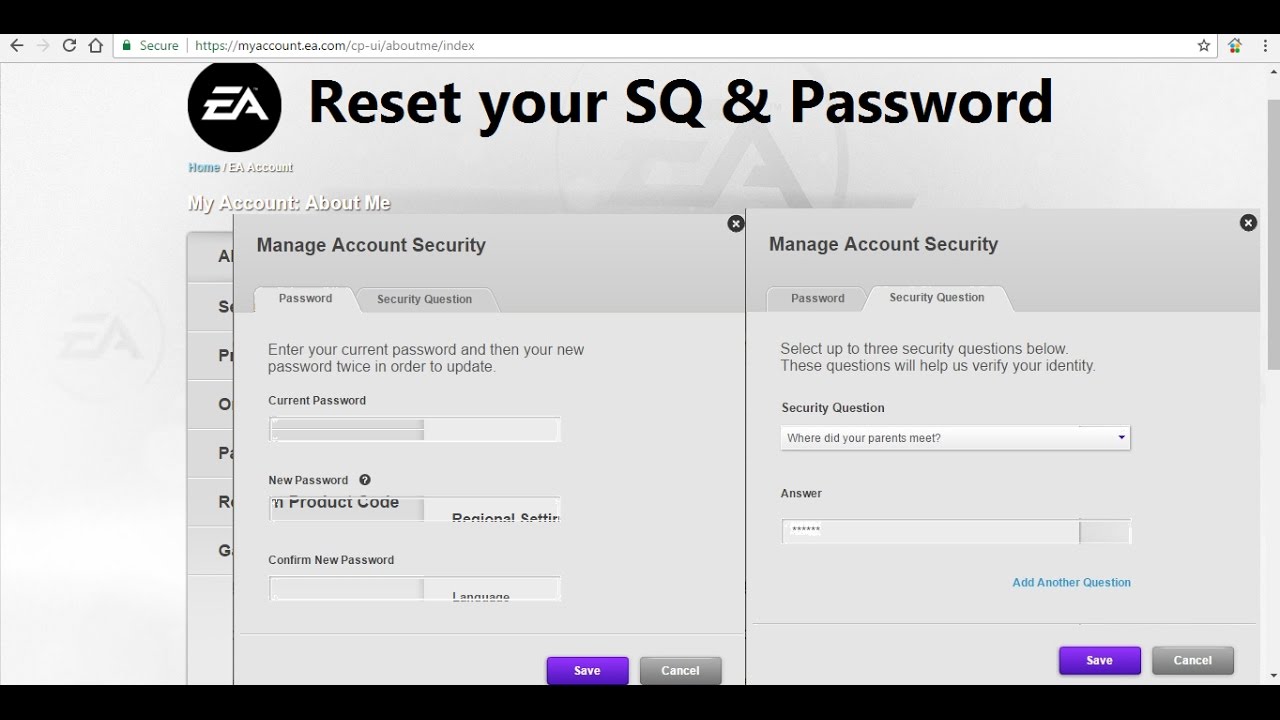
Task: Click the green Secure padlock icon
Action: (x=127, y=46)
